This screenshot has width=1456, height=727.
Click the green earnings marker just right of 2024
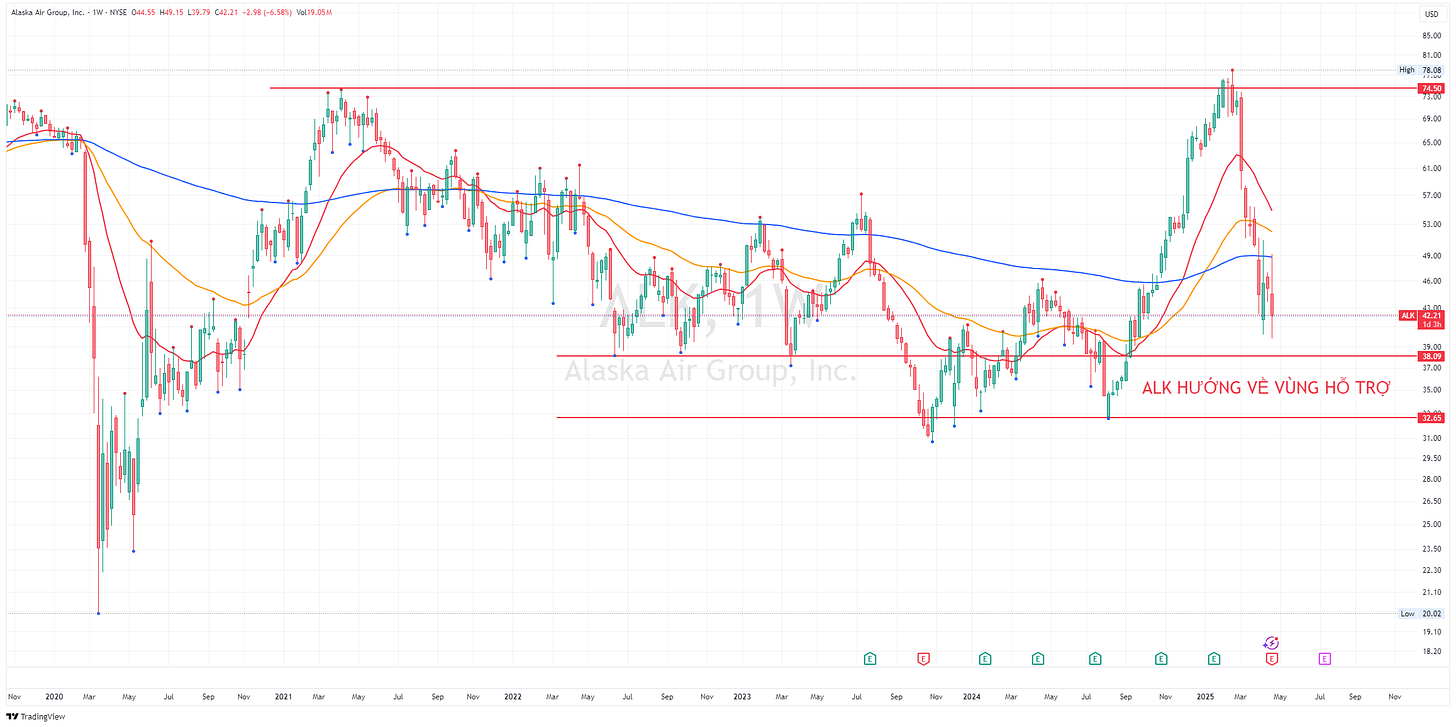point(985,659)
